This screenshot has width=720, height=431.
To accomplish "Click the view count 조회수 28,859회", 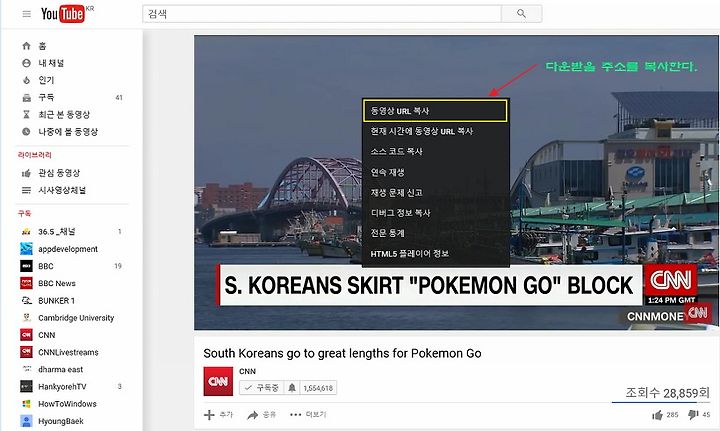I will [x=668, y=393].
